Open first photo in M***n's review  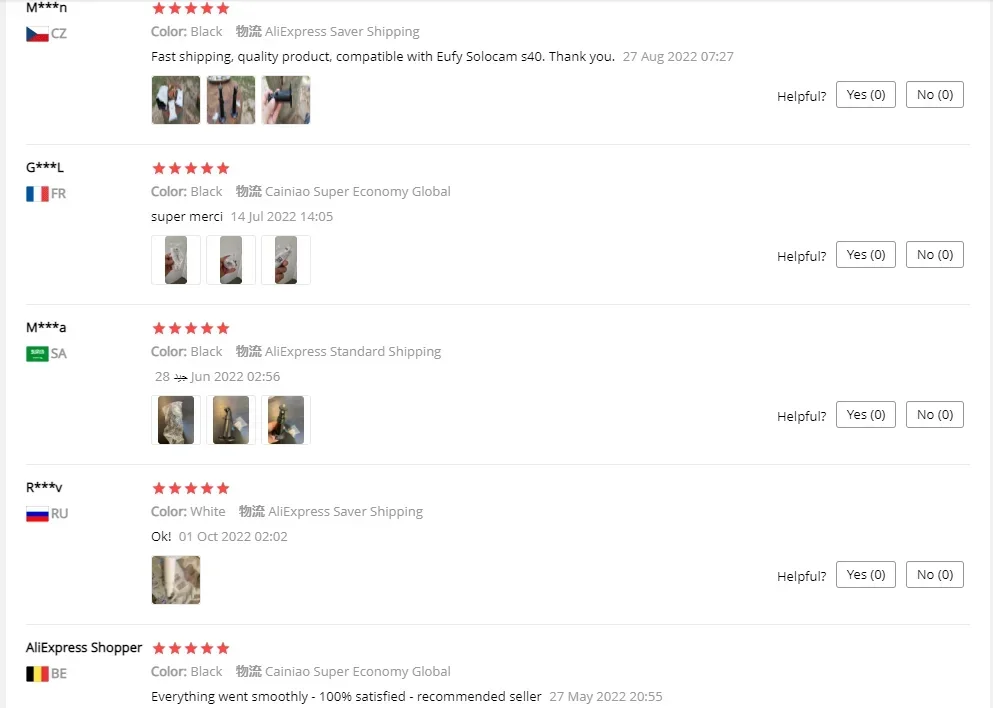(x=175, y=100)
